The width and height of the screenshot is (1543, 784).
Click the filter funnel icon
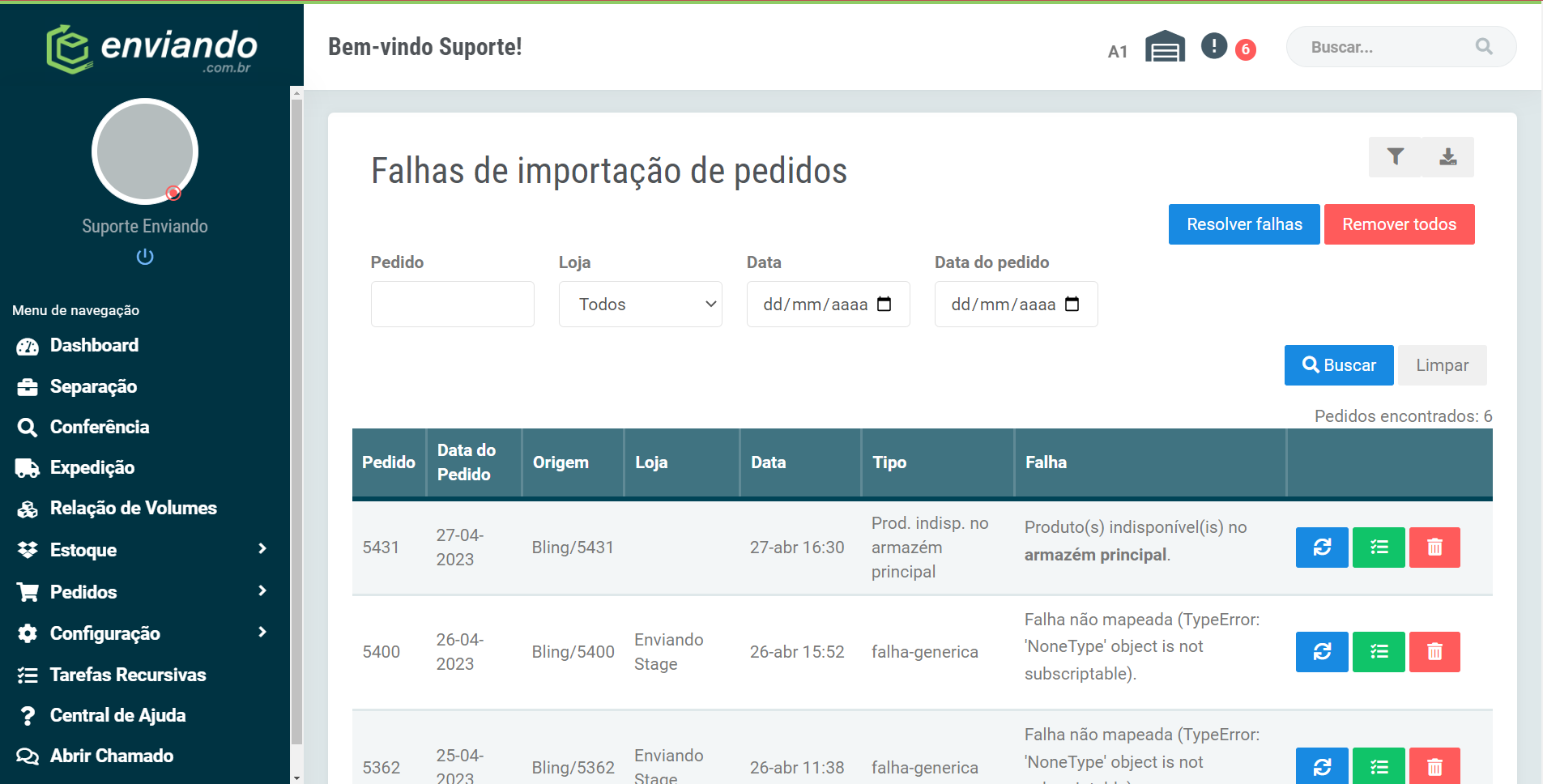pyautogui.click(x=1395, y=157)
